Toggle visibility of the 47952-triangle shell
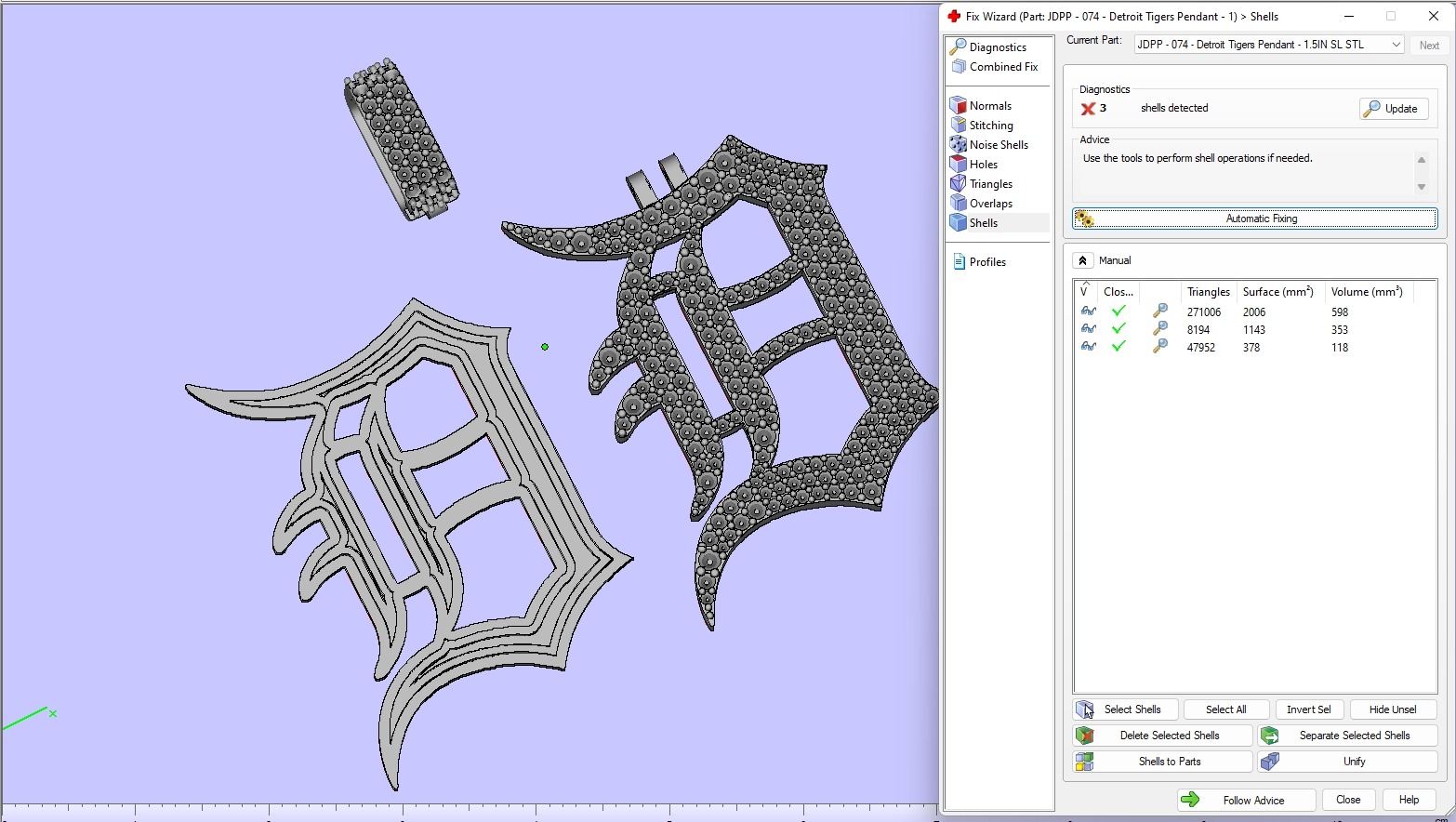The image size is (1456, 822). [1088, 347]
